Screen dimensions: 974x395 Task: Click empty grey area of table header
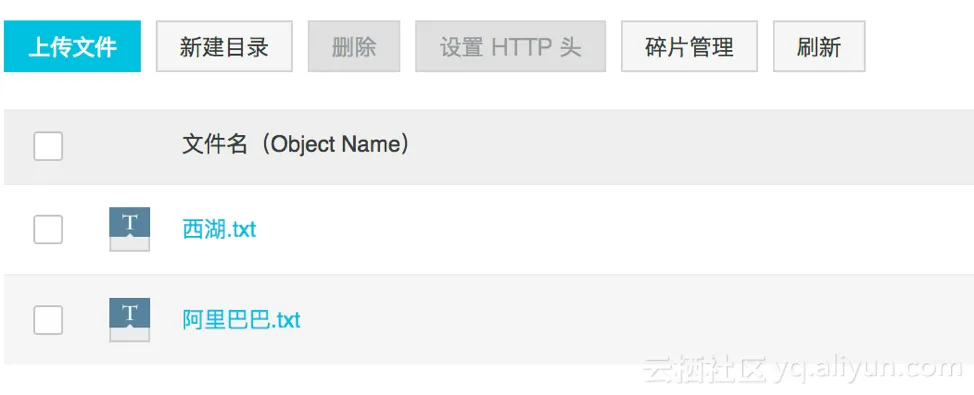(x=683, y=147)
